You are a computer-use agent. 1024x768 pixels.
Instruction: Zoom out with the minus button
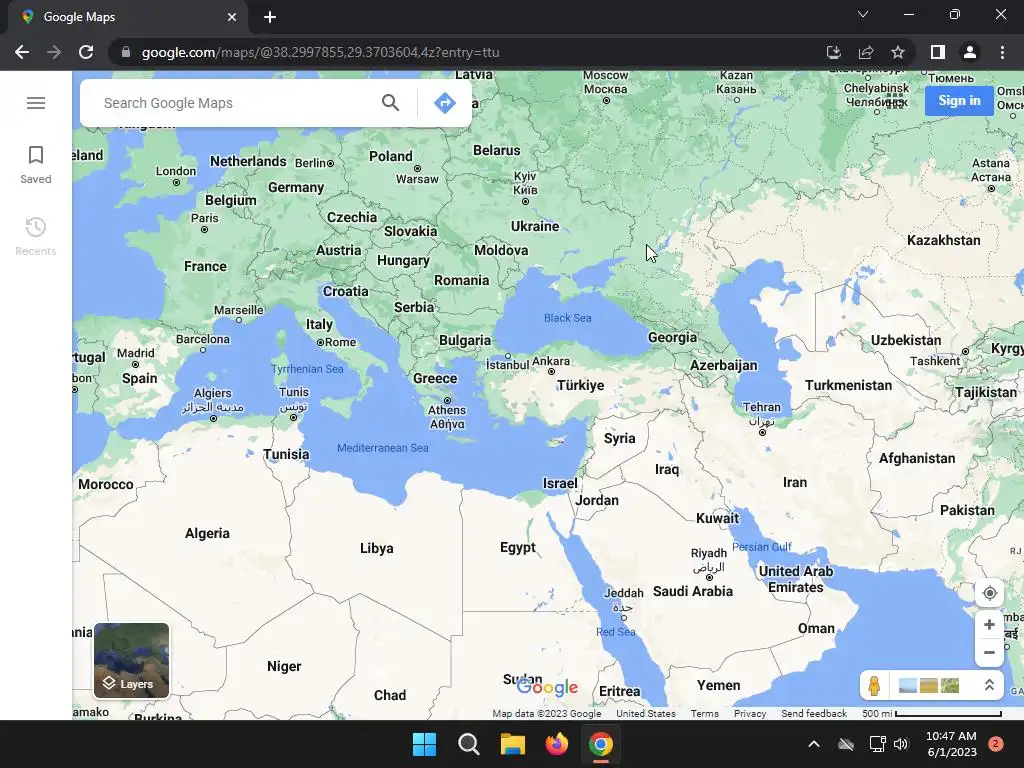(x=989, y=652)
